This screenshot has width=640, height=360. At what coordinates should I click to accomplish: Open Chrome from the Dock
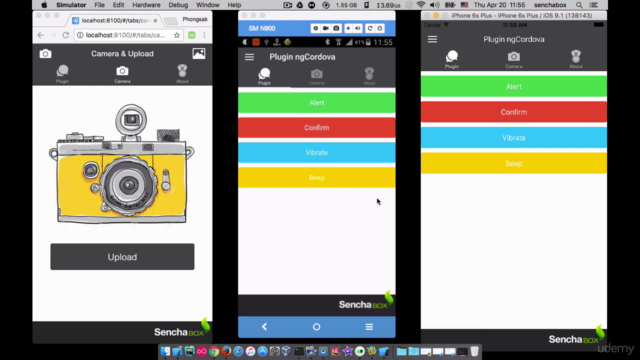coord(214,351)
